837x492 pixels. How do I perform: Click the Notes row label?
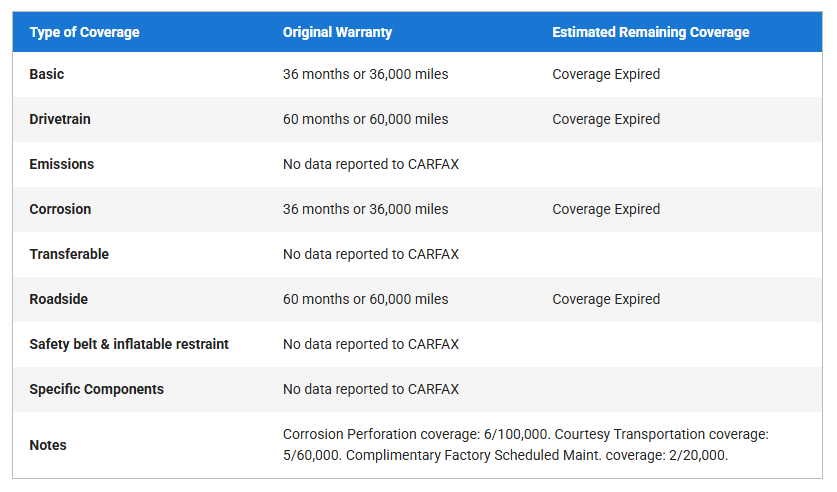[48, 445]
